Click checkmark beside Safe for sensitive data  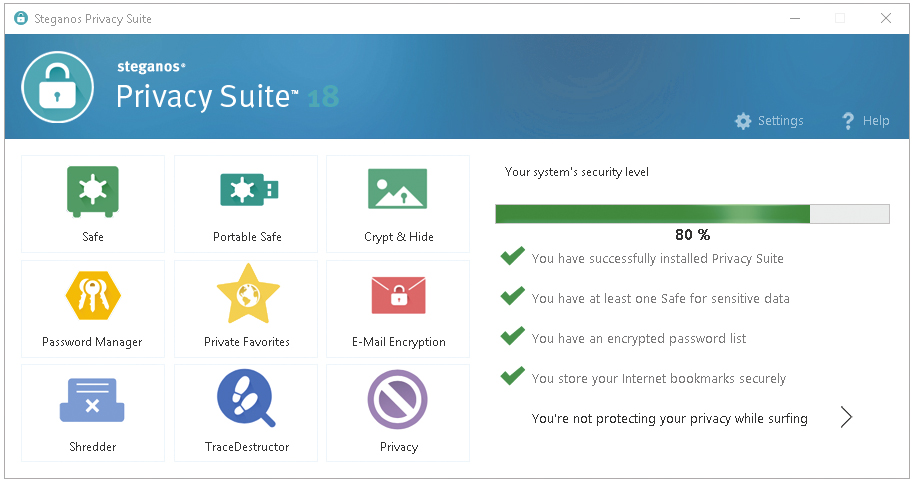512,296
